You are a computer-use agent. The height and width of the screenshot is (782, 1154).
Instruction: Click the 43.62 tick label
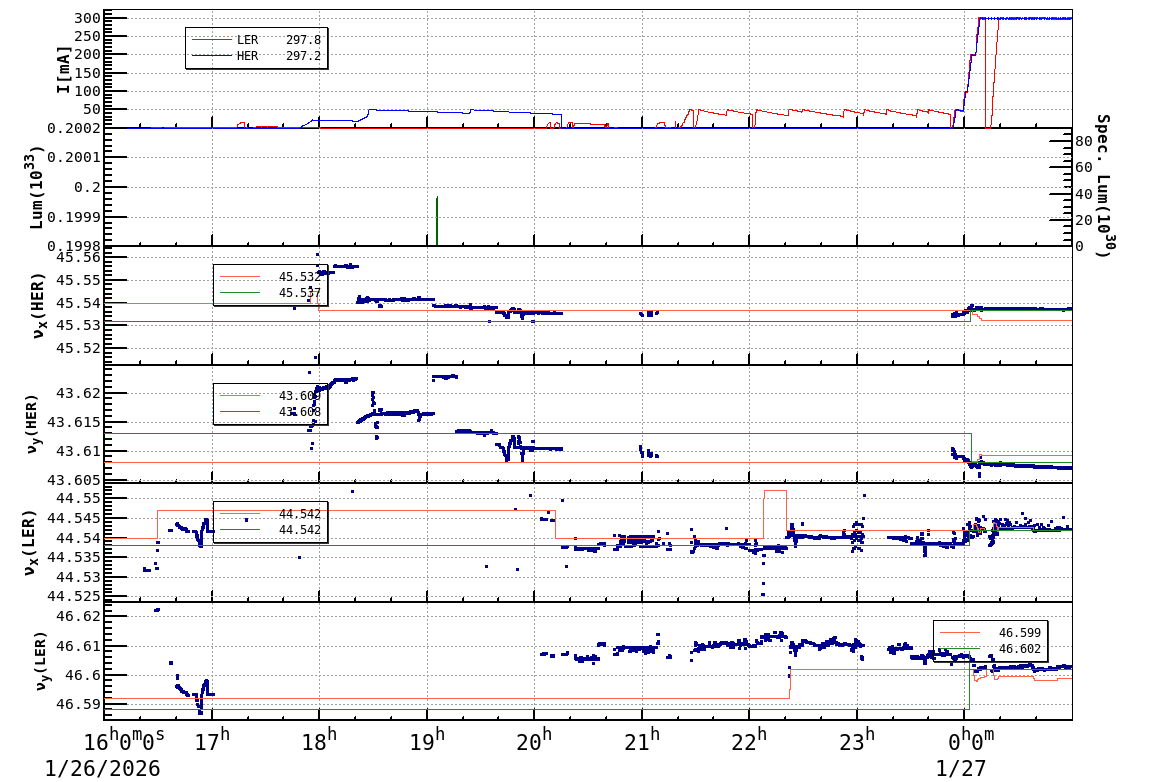point(79,394)
